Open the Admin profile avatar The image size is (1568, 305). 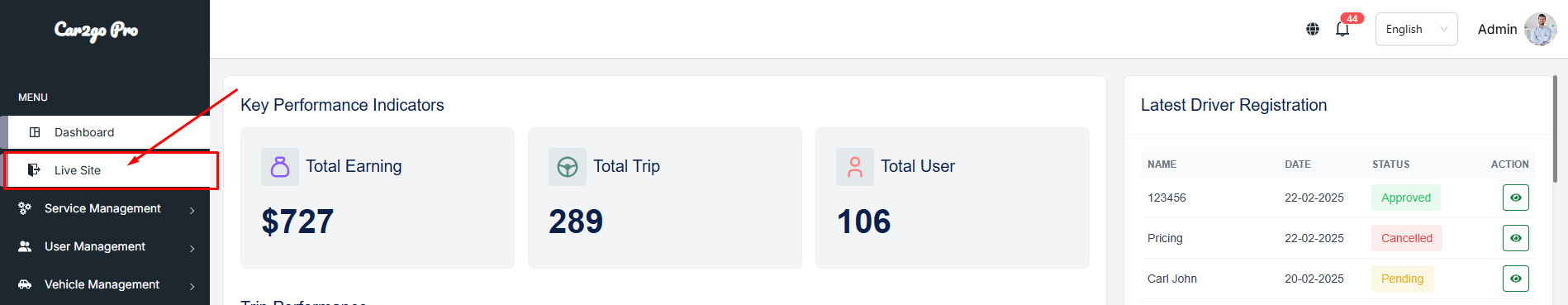[x=1540, y=29]
